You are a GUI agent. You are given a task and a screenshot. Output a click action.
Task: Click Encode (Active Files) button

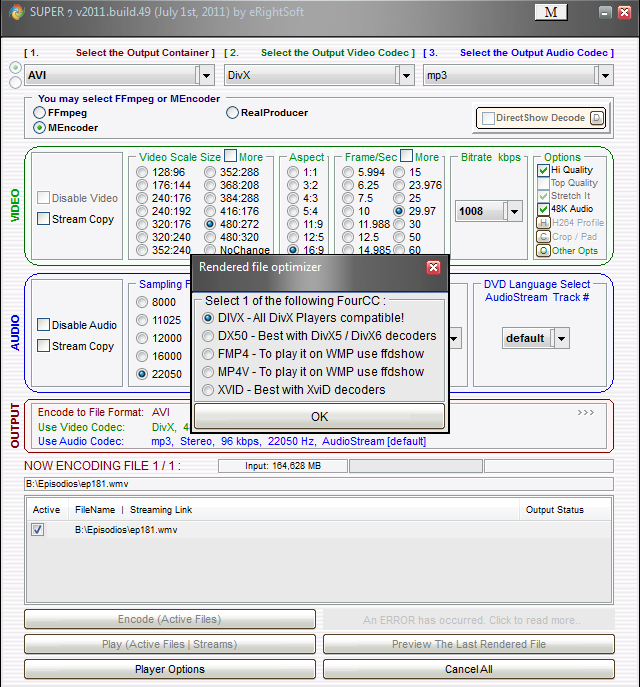tap(170, 619)
